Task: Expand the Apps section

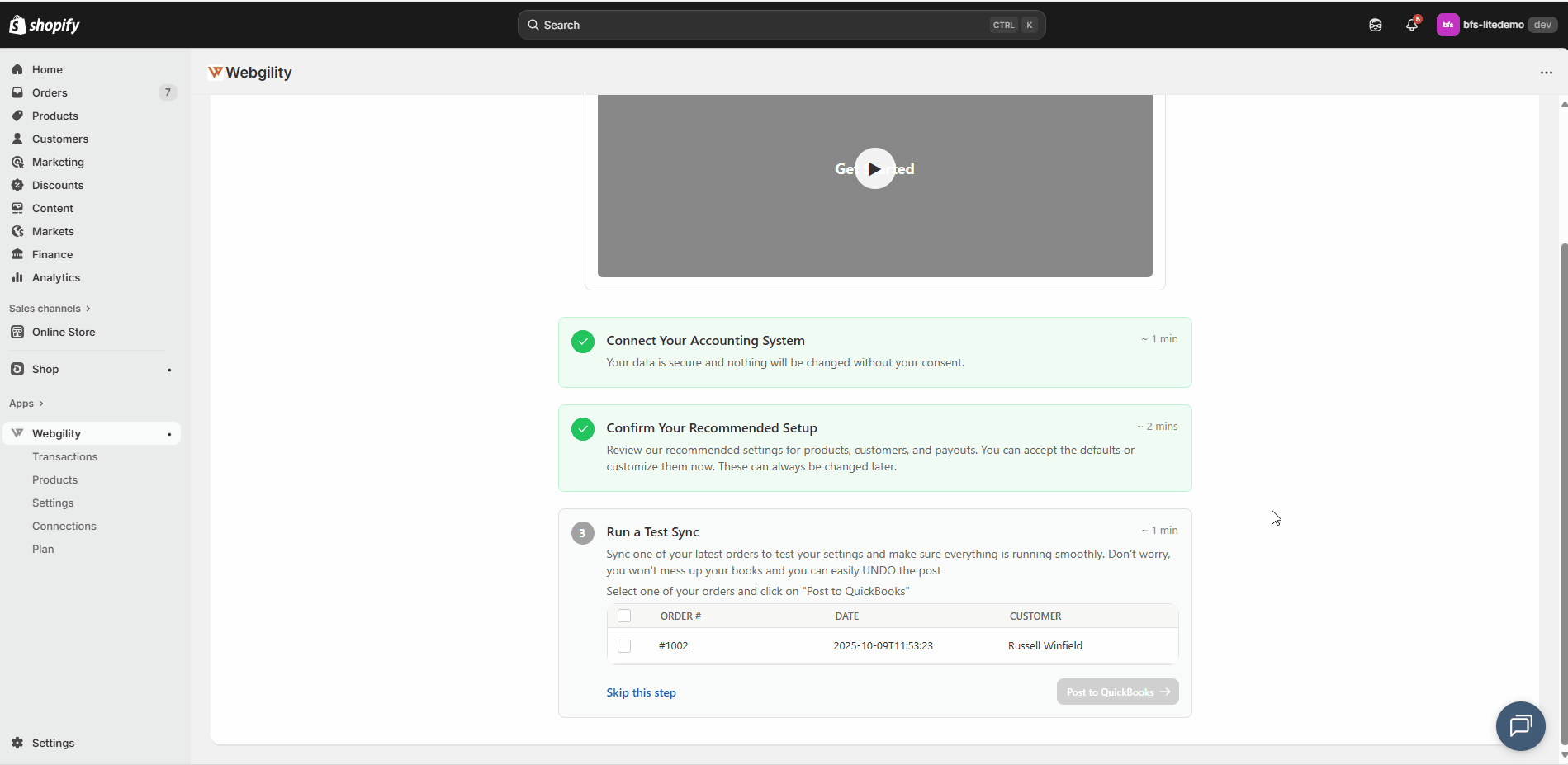Action: (26, 404)
